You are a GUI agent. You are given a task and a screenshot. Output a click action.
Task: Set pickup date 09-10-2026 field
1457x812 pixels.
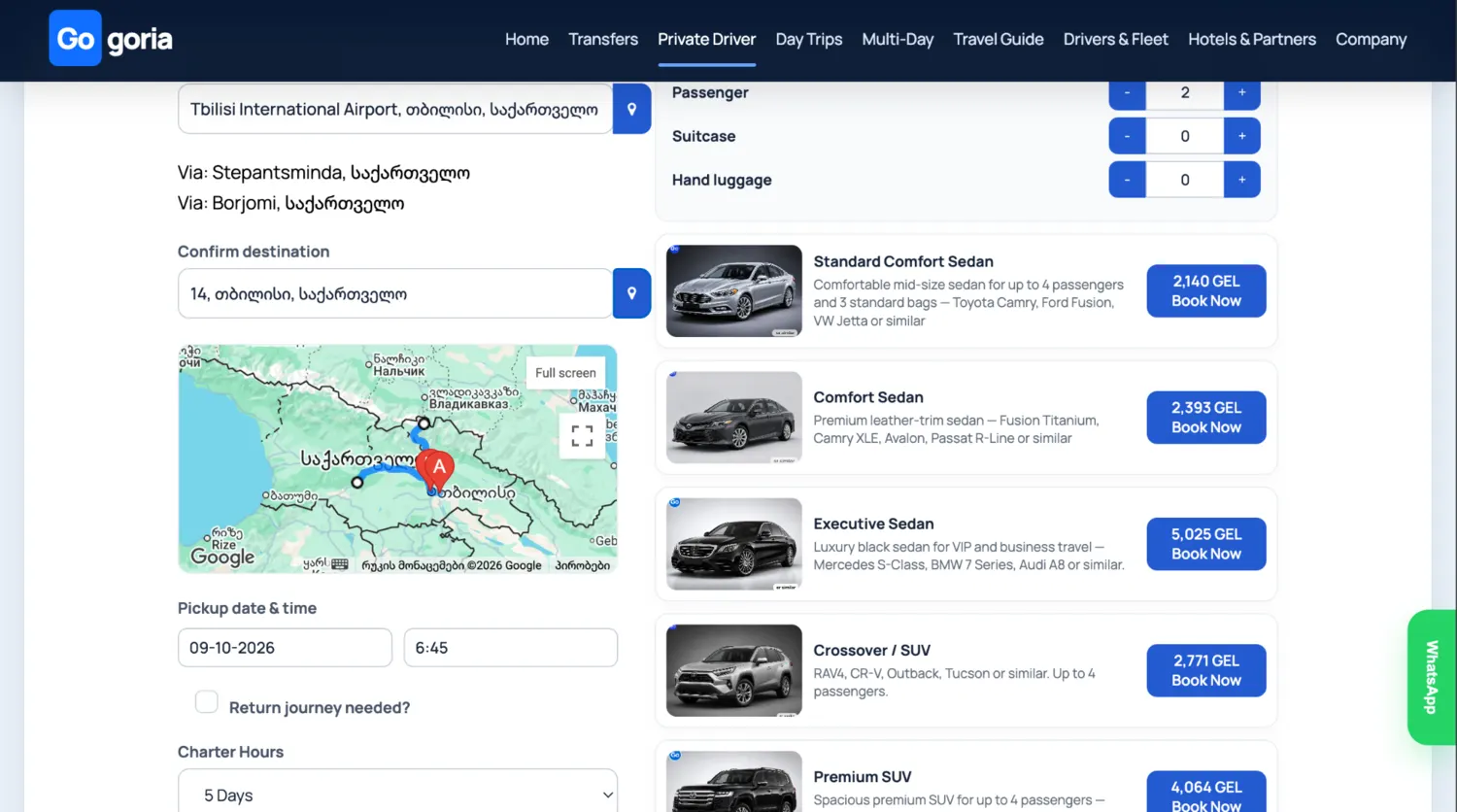point(285,648)
